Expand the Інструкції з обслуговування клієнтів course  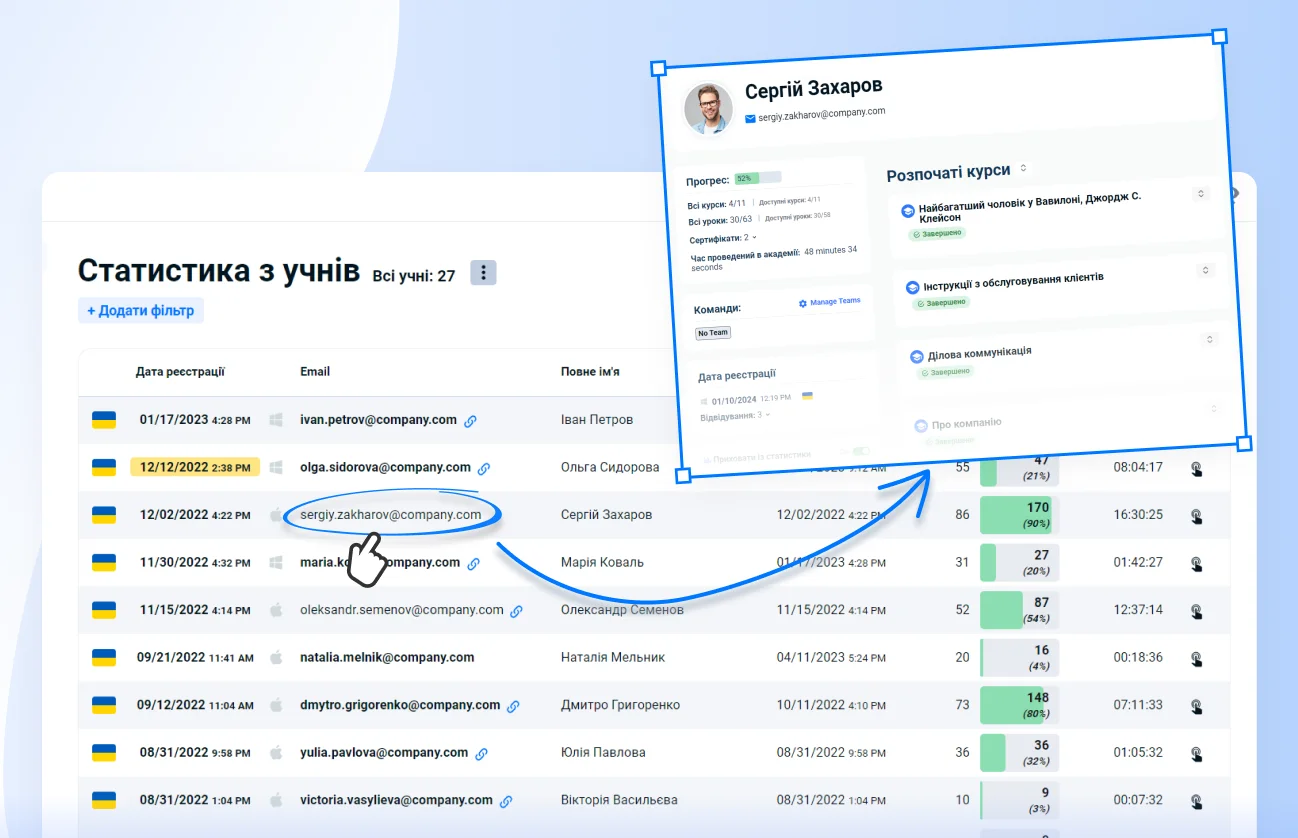[1205, 270]
